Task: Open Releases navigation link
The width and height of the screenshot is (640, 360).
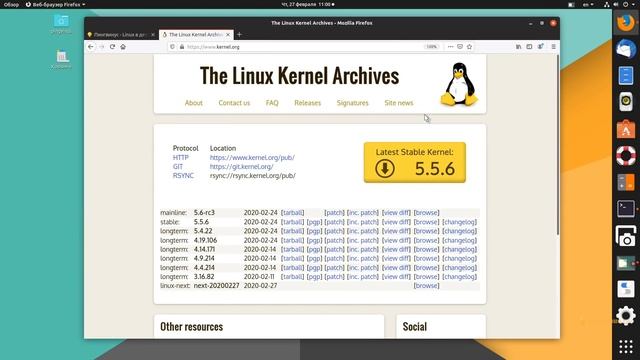Action: coord(307,103)
